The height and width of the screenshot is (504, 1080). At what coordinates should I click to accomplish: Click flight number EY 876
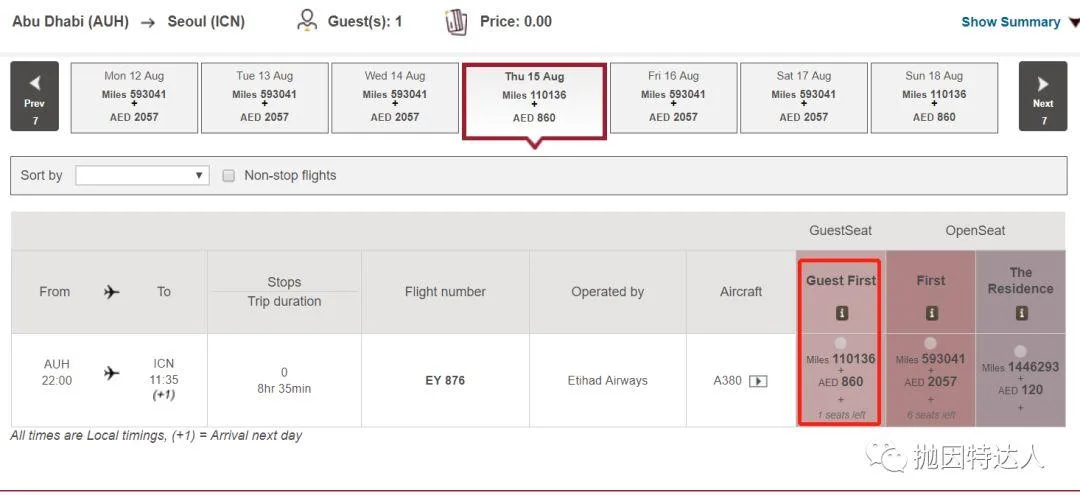point(445,380)
